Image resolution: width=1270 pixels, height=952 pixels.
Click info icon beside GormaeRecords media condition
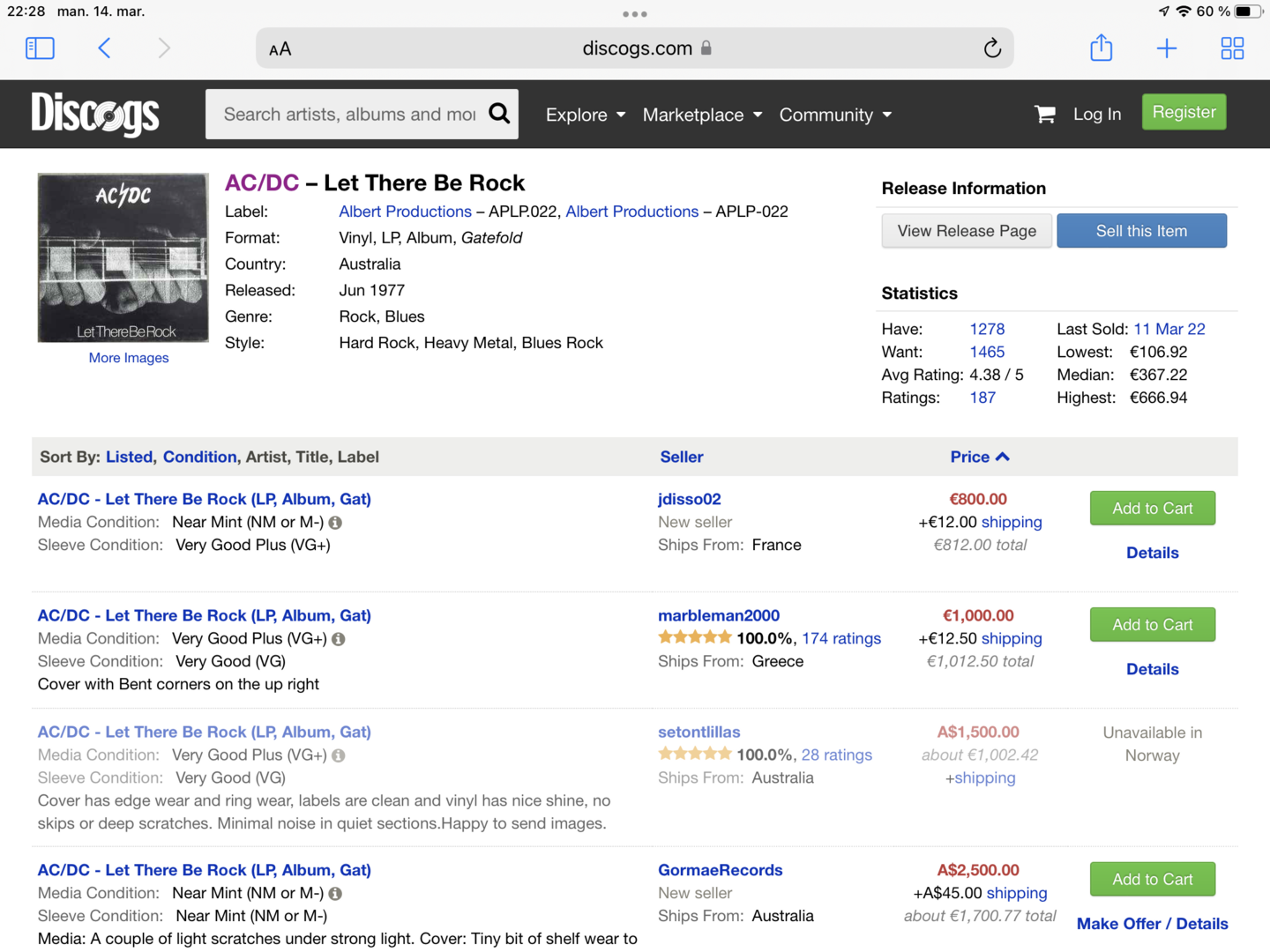(x=335, y=894)
